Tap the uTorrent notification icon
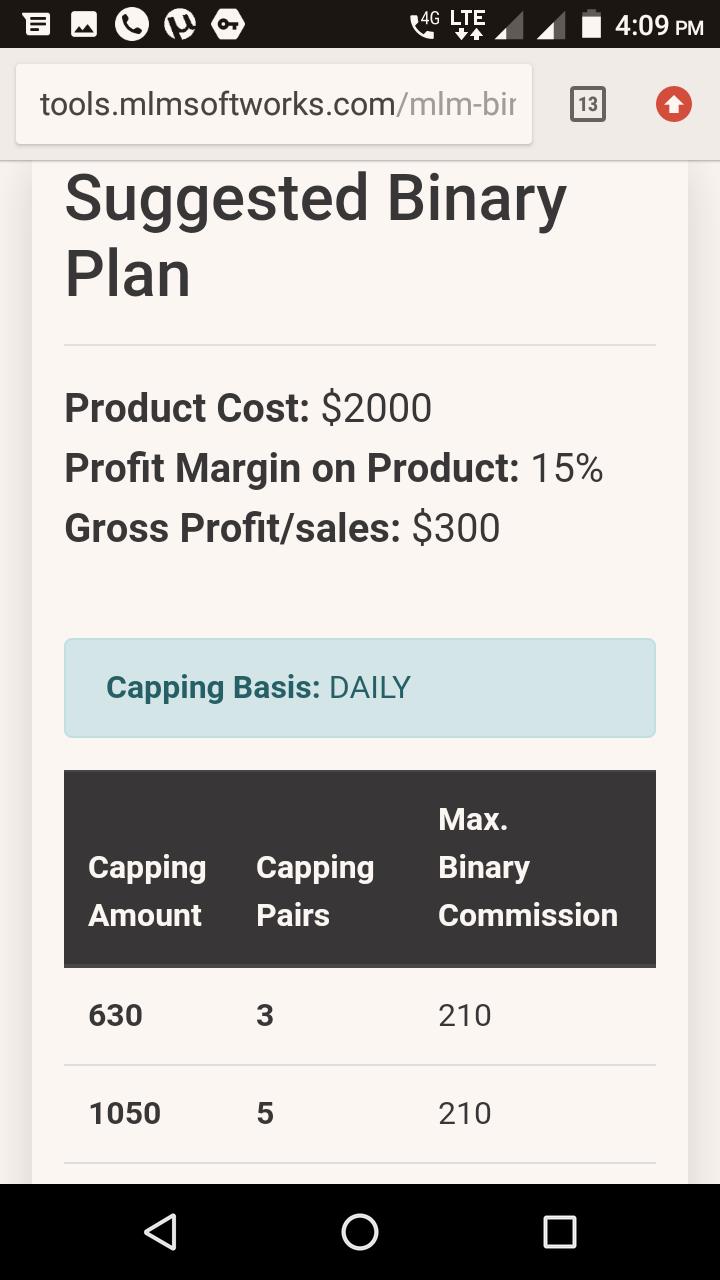720x1280 pixels. [x=180, y=23]
